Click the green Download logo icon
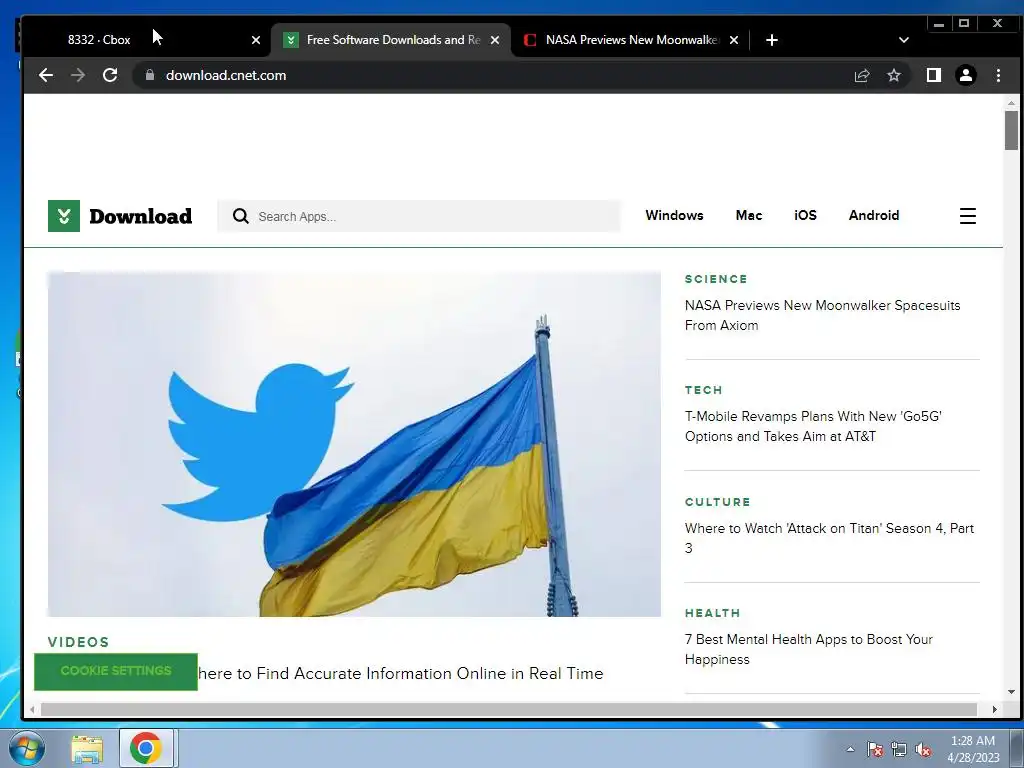The width and height of the screenshot is (1024, 768). point(64,216)
